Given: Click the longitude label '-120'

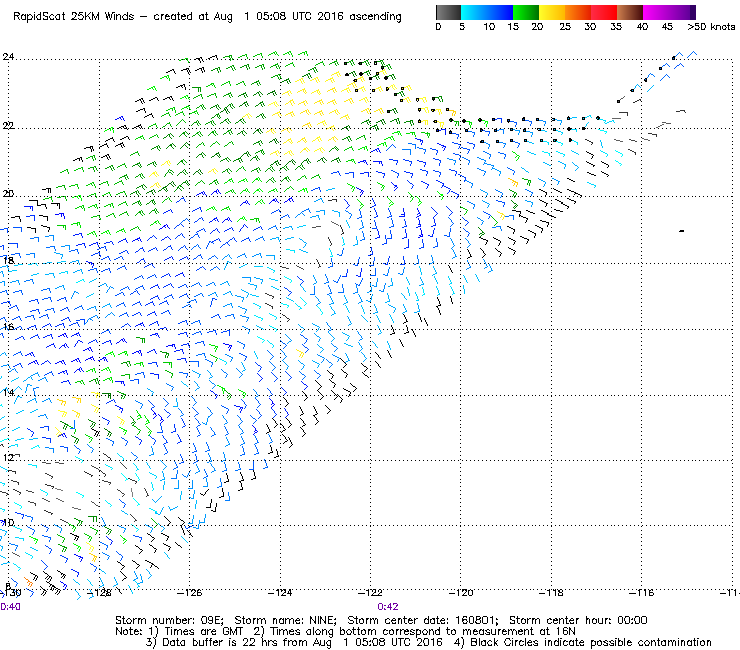Looking at the screenshot, I should (461, 592).
